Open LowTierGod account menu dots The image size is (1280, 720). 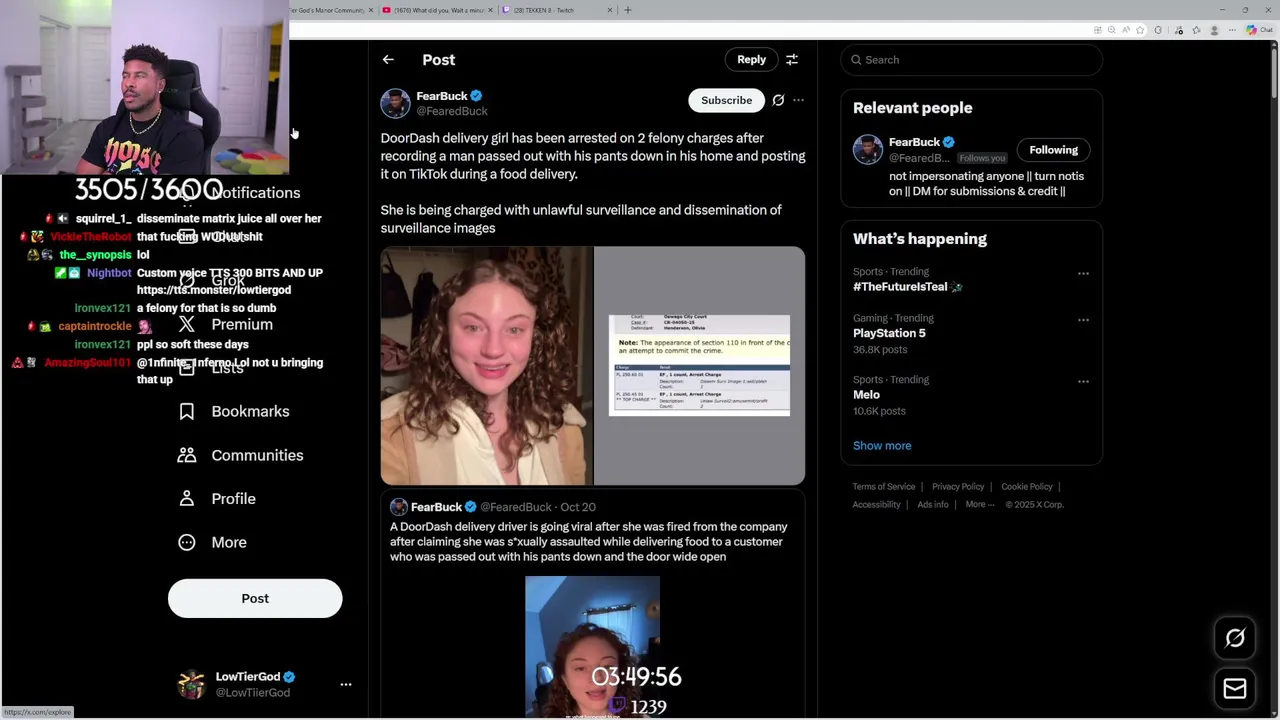coord(346,684)
